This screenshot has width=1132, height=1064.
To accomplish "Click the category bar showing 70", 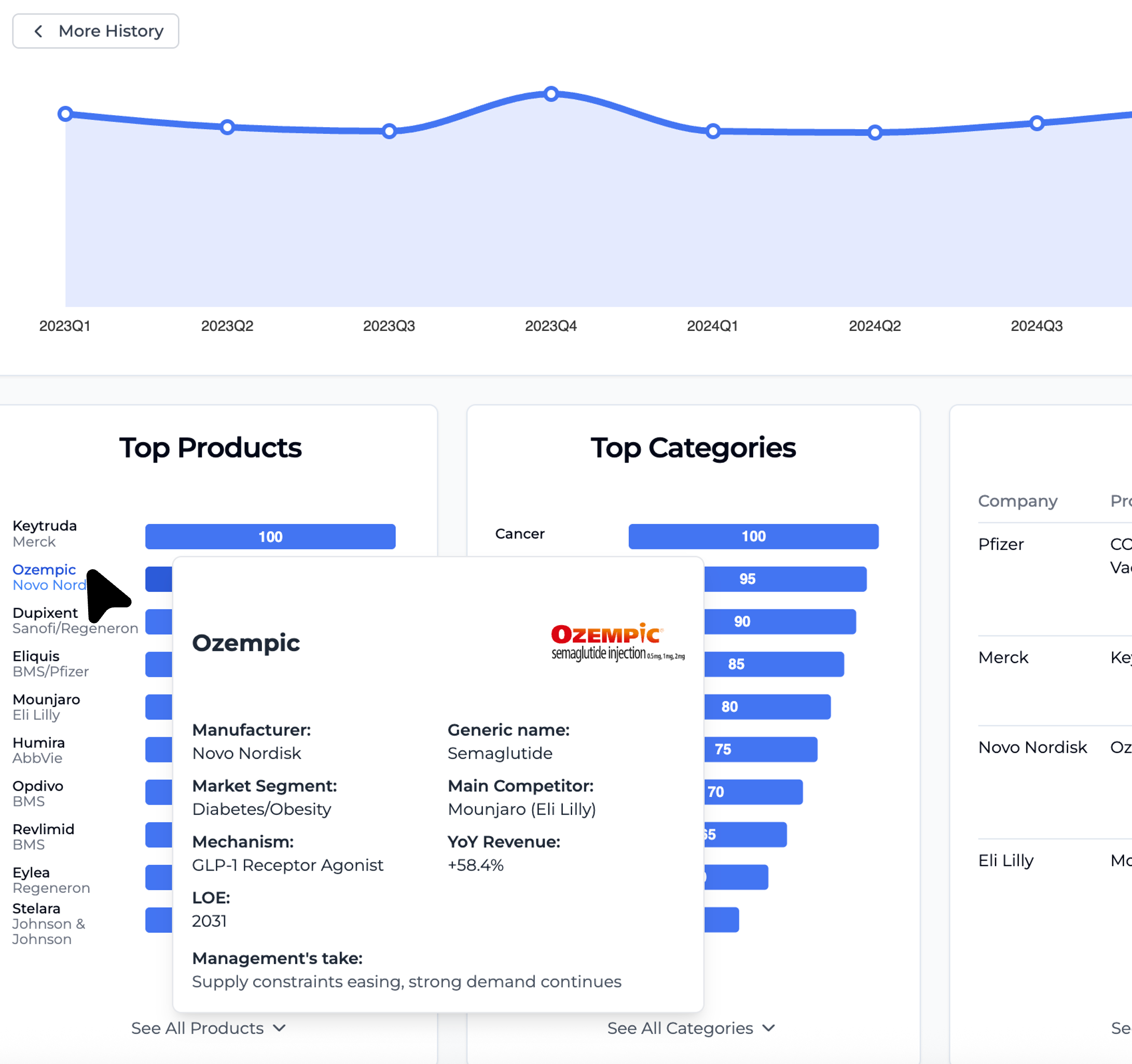I will [753, 792].
